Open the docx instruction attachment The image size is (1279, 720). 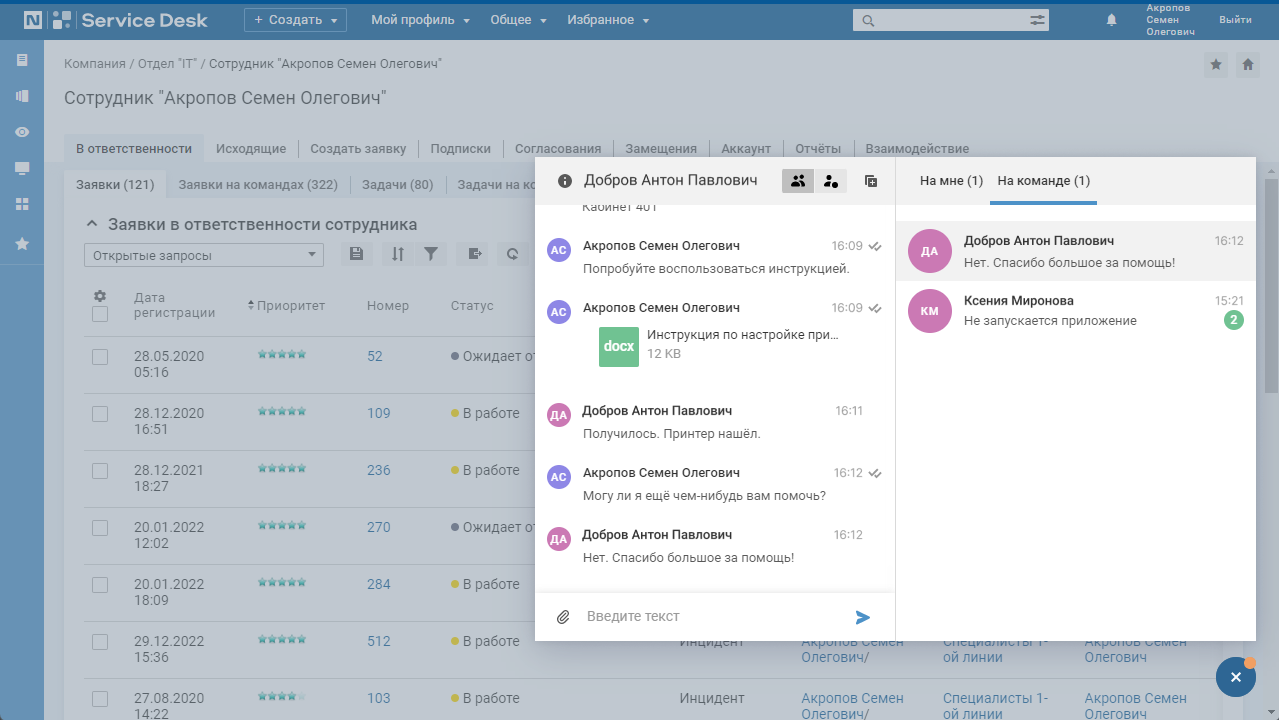619,345
